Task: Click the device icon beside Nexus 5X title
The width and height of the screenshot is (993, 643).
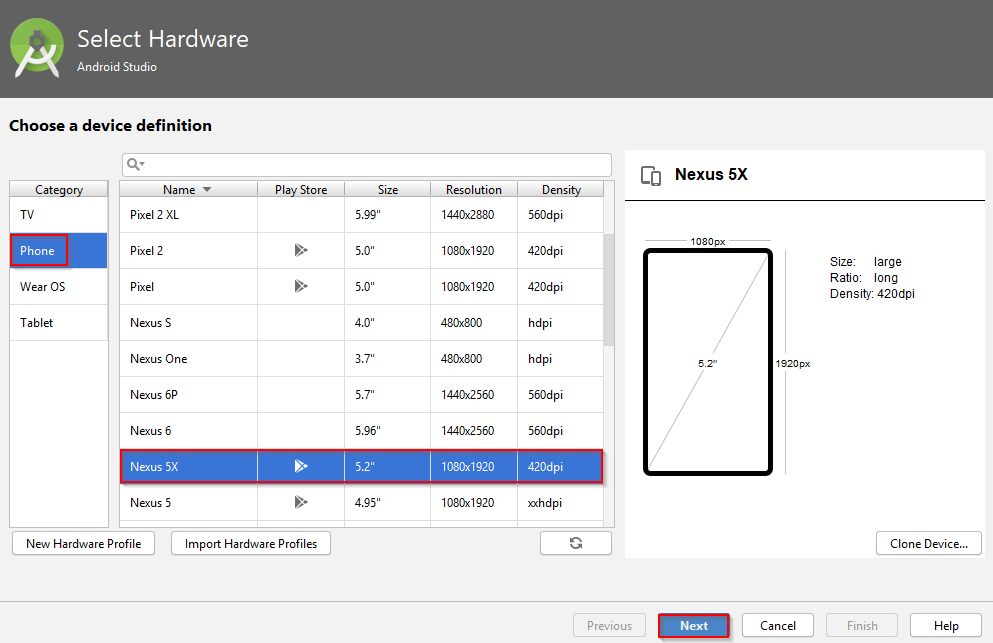Action: [x=651, y=175]
